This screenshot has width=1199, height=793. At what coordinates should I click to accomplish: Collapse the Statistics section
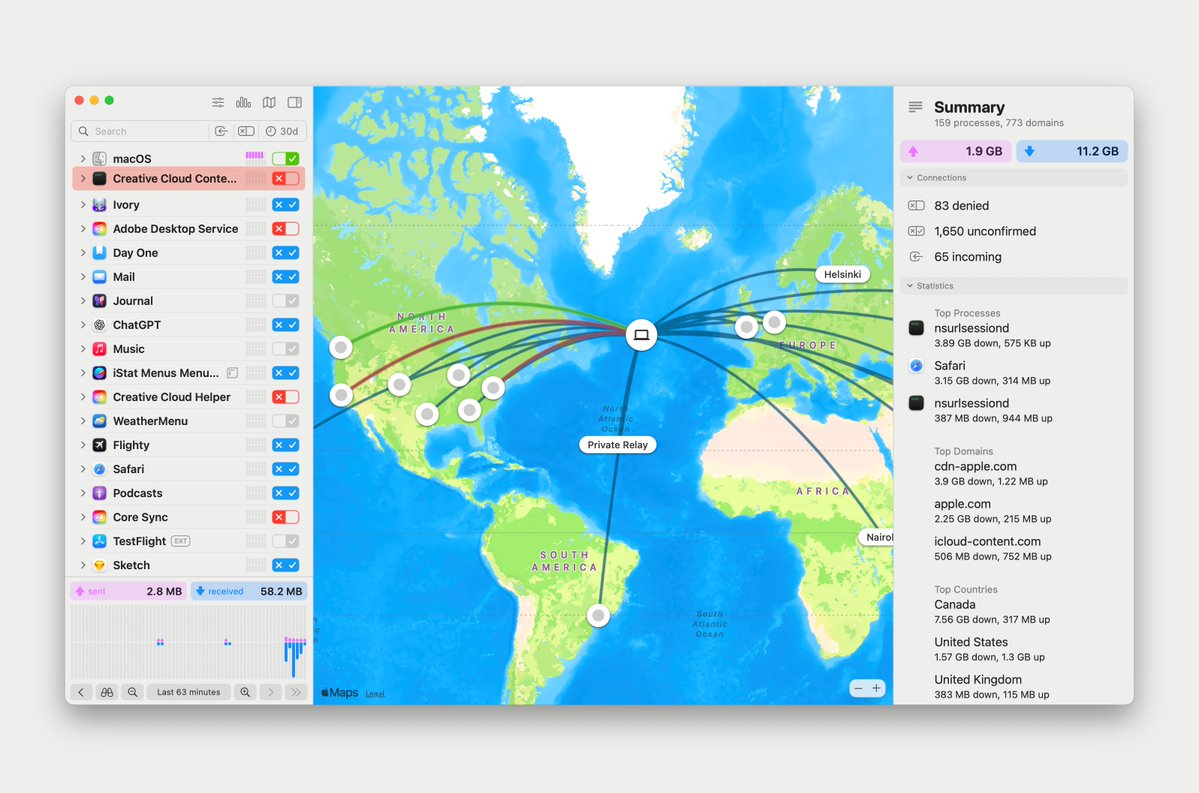910,286
